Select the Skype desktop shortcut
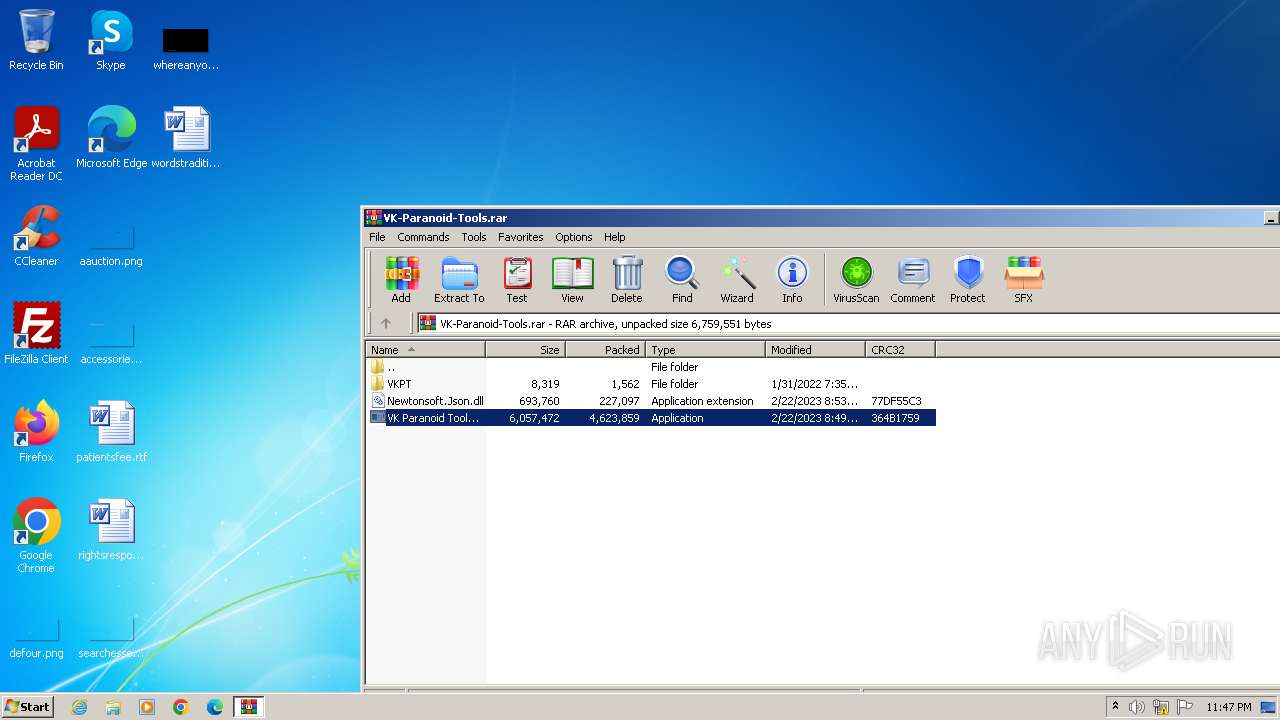The height and width of the screenshot is (720, 1280). [110, 41]
